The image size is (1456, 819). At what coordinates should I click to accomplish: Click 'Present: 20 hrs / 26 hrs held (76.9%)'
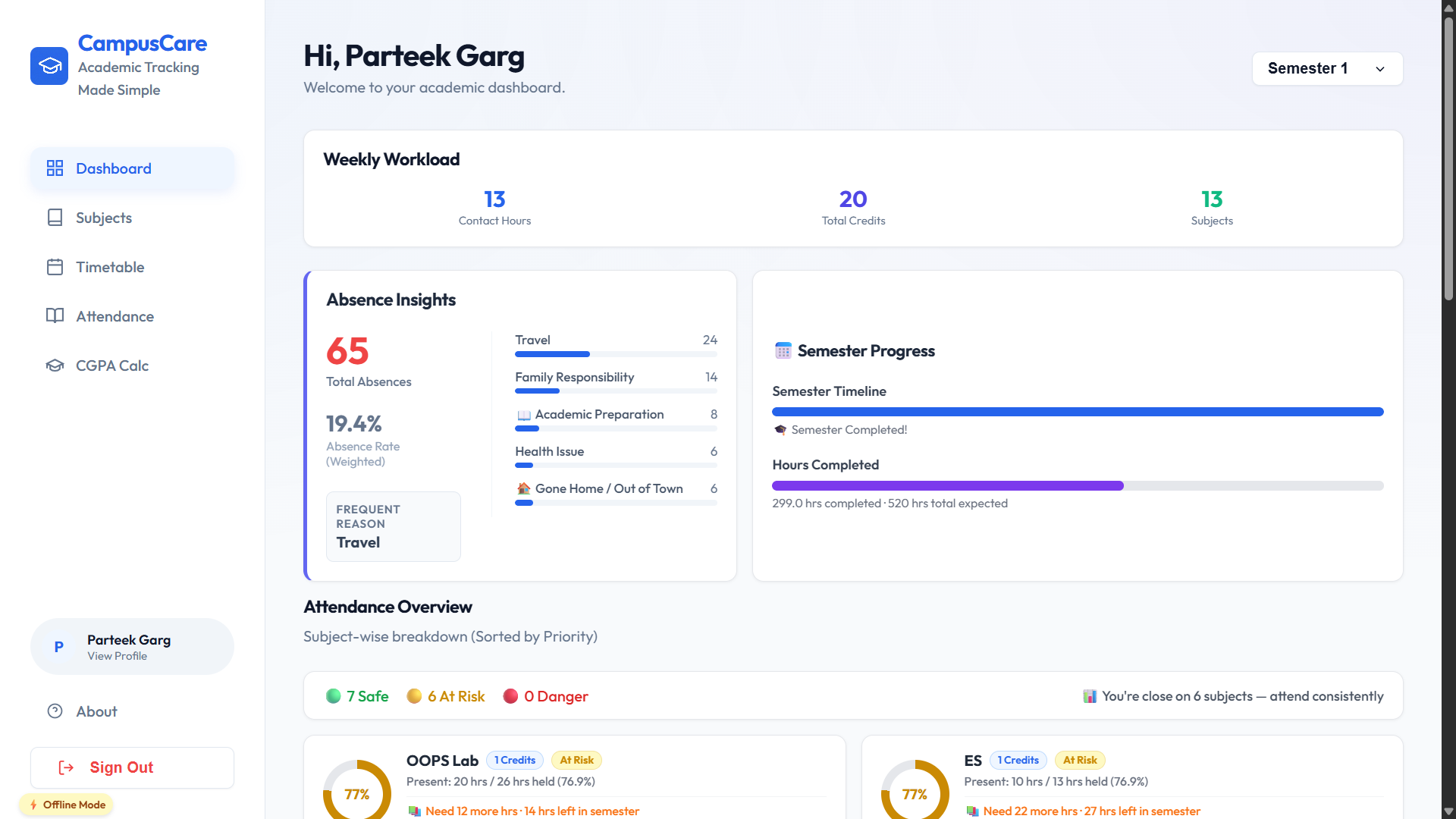(500, 782)
